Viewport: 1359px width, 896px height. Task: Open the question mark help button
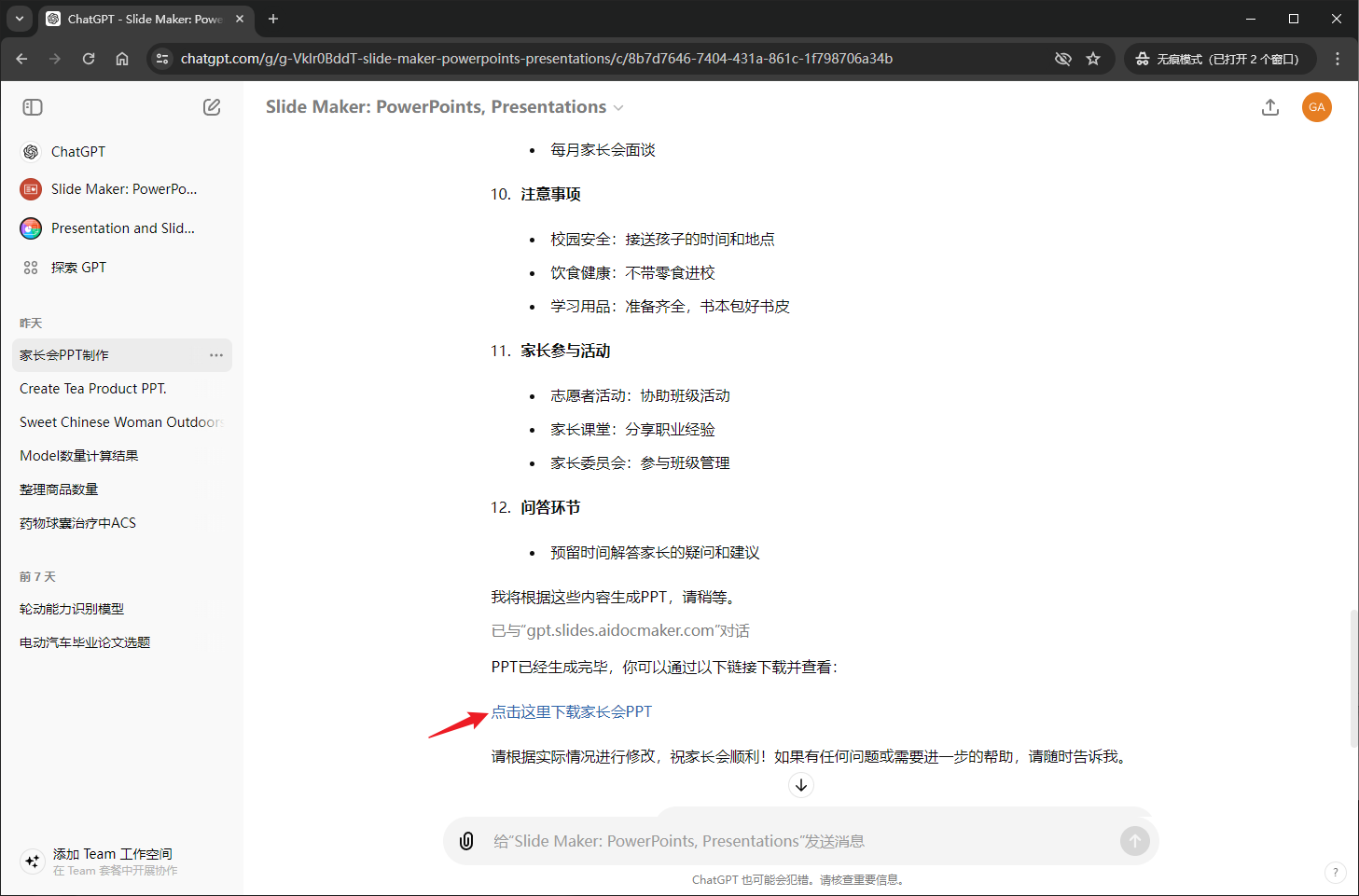click(x=1335, y=873)
